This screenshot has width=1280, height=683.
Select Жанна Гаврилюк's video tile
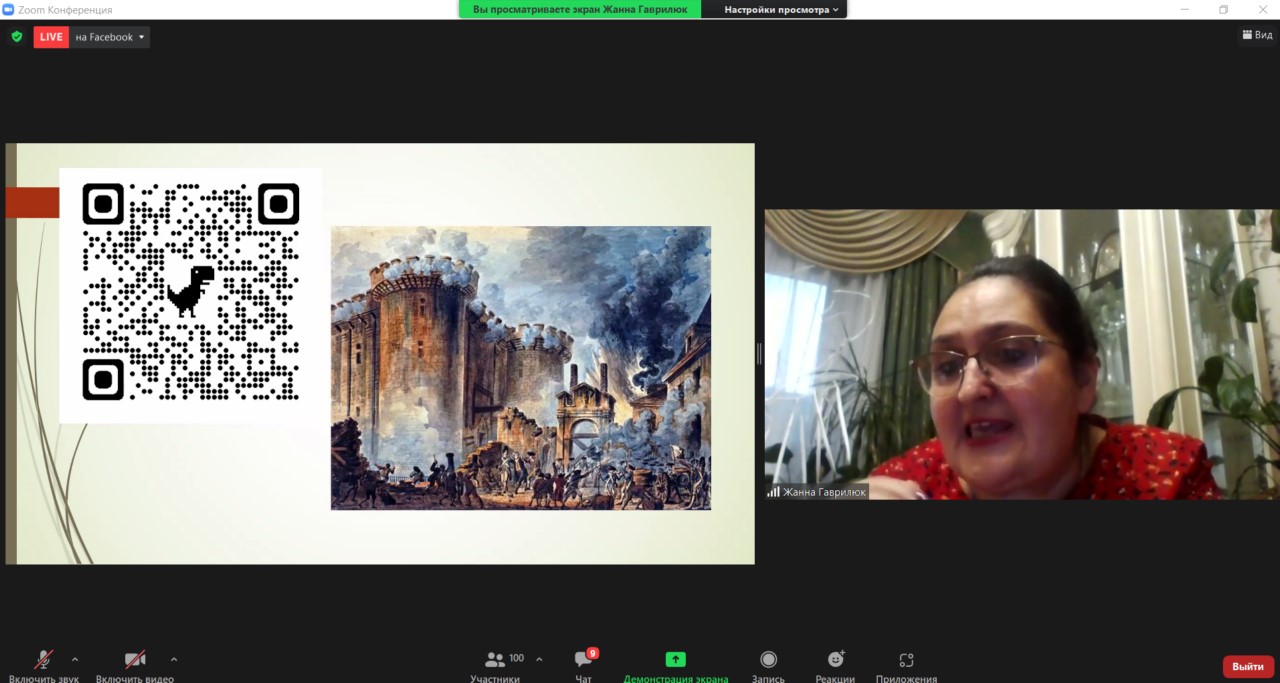(1022, 354)
